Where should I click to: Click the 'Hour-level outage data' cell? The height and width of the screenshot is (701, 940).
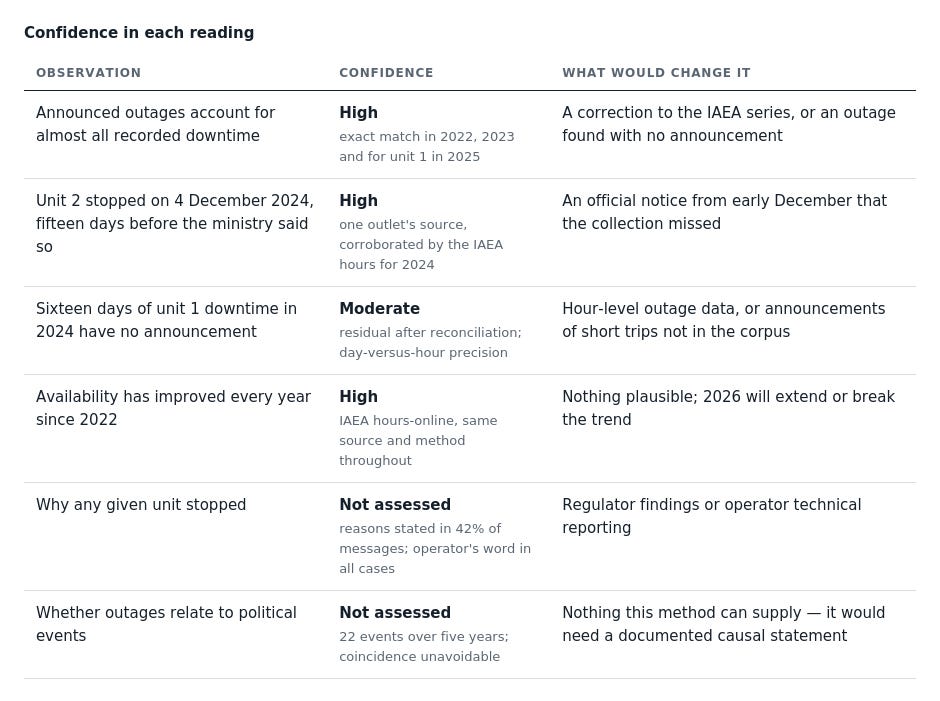[724, 320]
